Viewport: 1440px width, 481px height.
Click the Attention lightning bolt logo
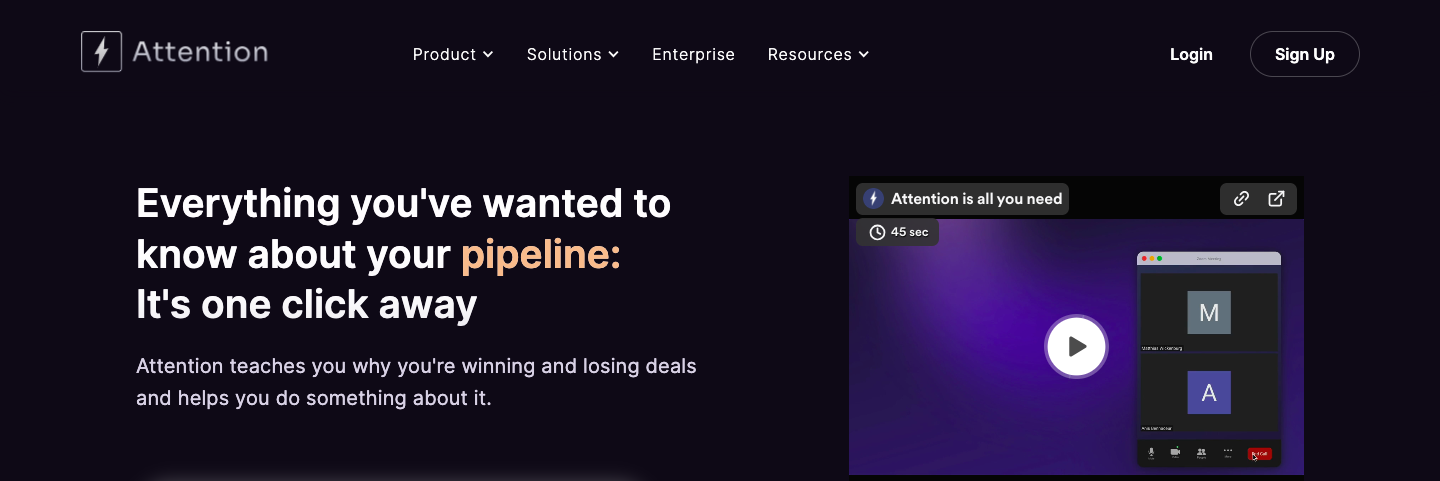pyautogui.click(x=101, y=52)
